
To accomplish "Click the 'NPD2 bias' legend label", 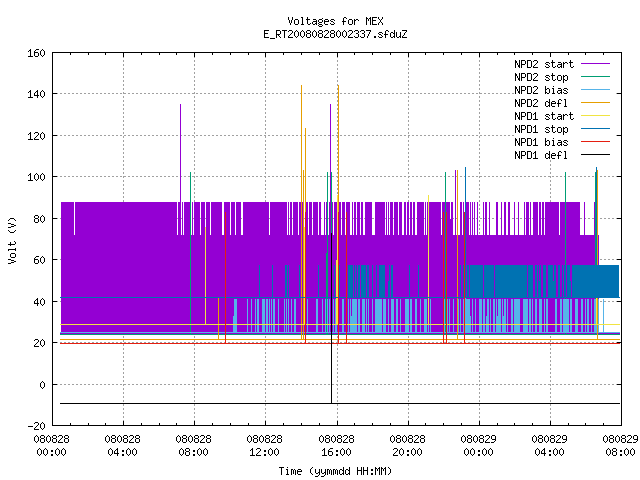I will click(x=541, y=90).
